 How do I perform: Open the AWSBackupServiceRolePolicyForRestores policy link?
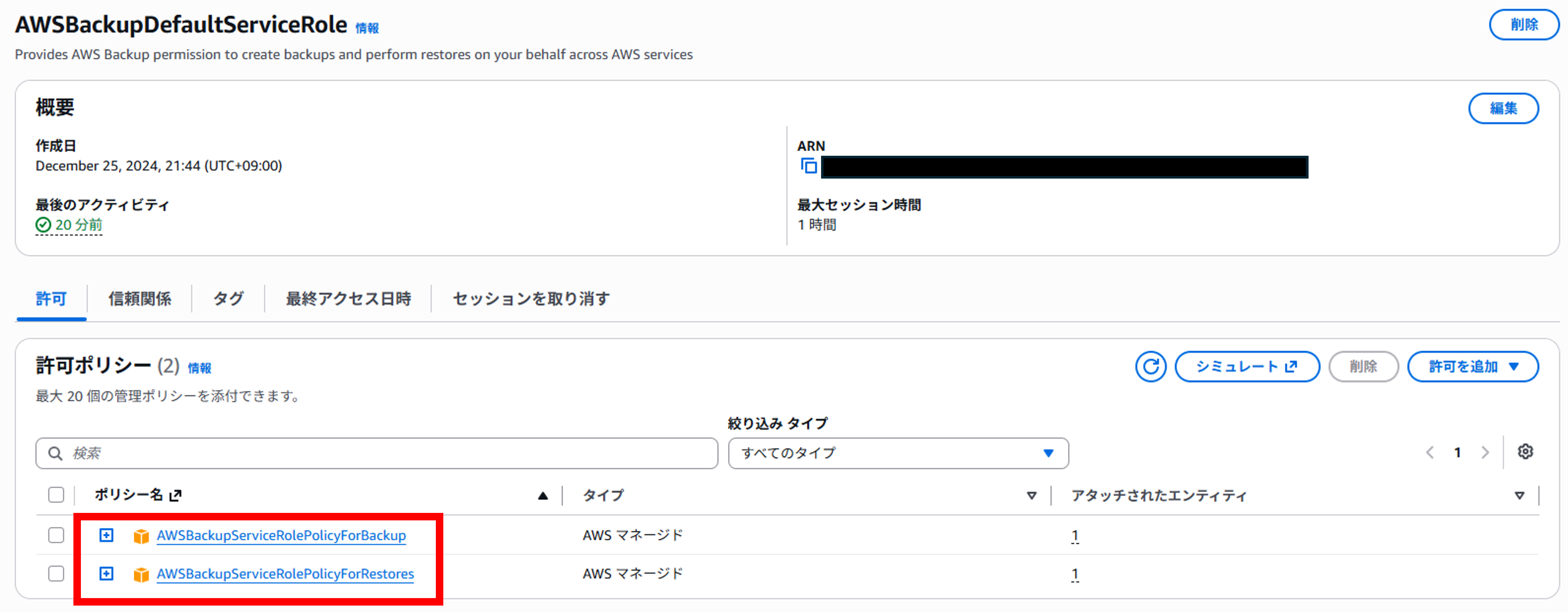click(x=285, y=574)
